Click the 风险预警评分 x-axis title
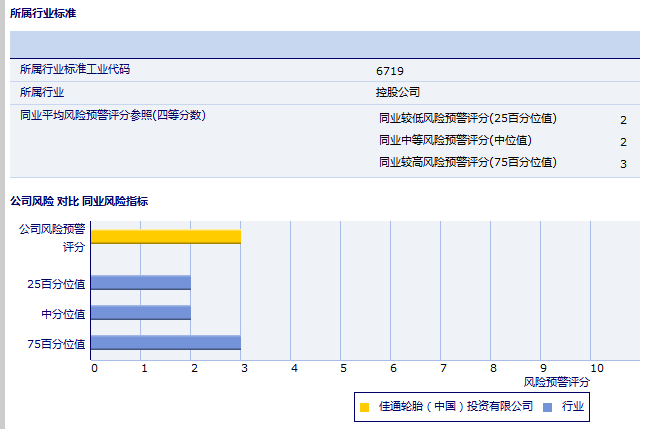The image size is (666, 429). [557, 382]
